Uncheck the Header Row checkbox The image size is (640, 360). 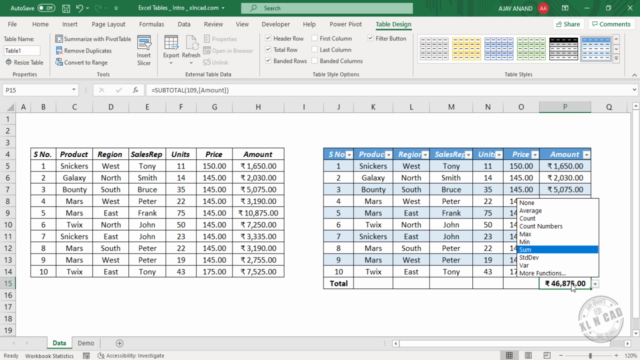[268, 38]
